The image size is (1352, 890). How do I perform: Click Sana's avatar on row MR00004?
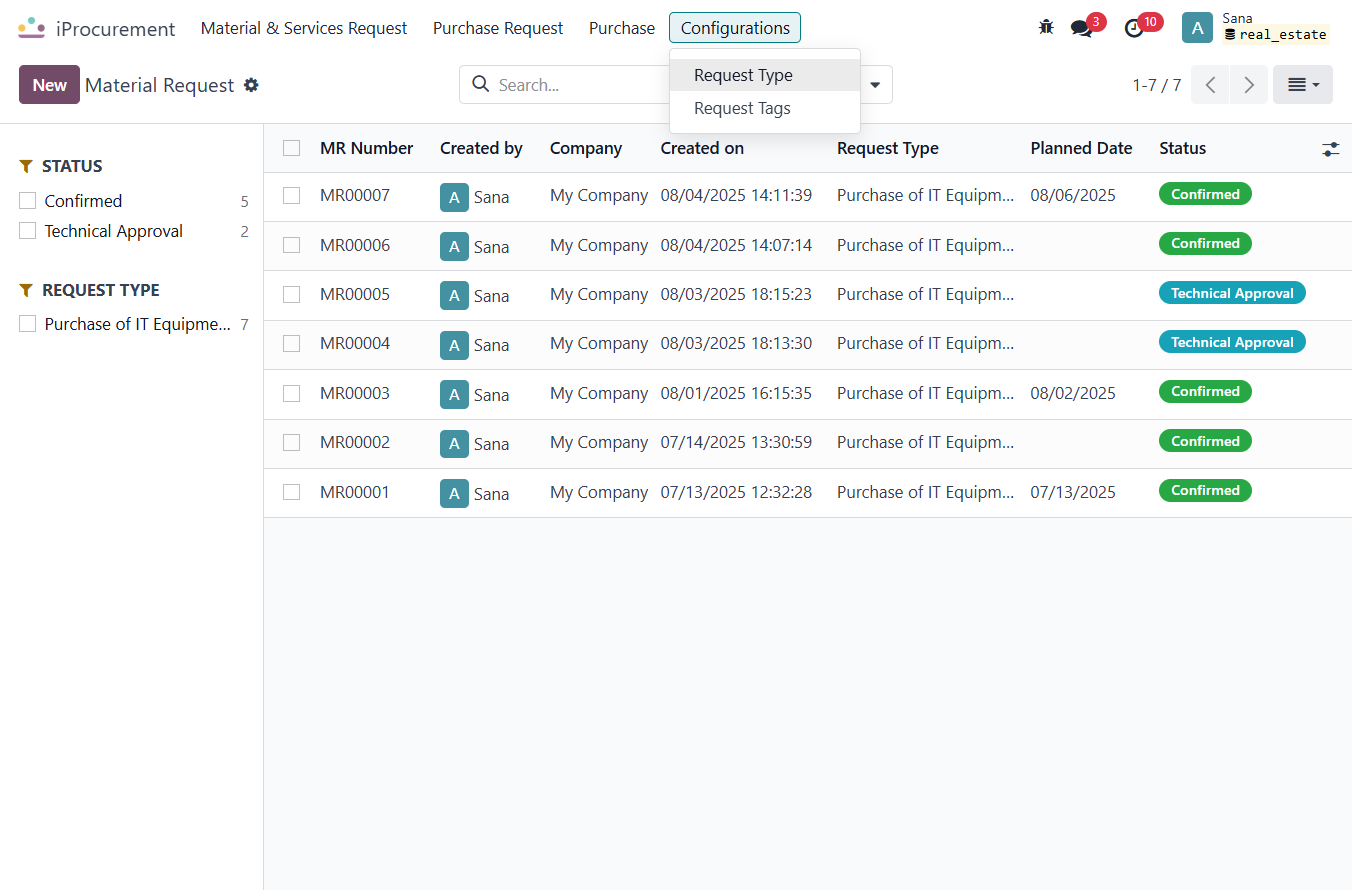click(454, 345)
